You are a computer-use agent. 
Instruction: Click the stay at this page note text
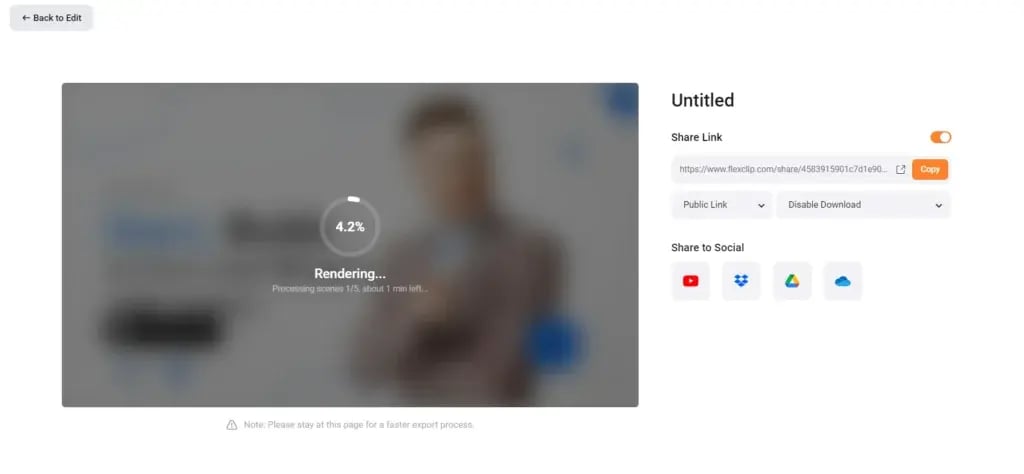point(359,425)
